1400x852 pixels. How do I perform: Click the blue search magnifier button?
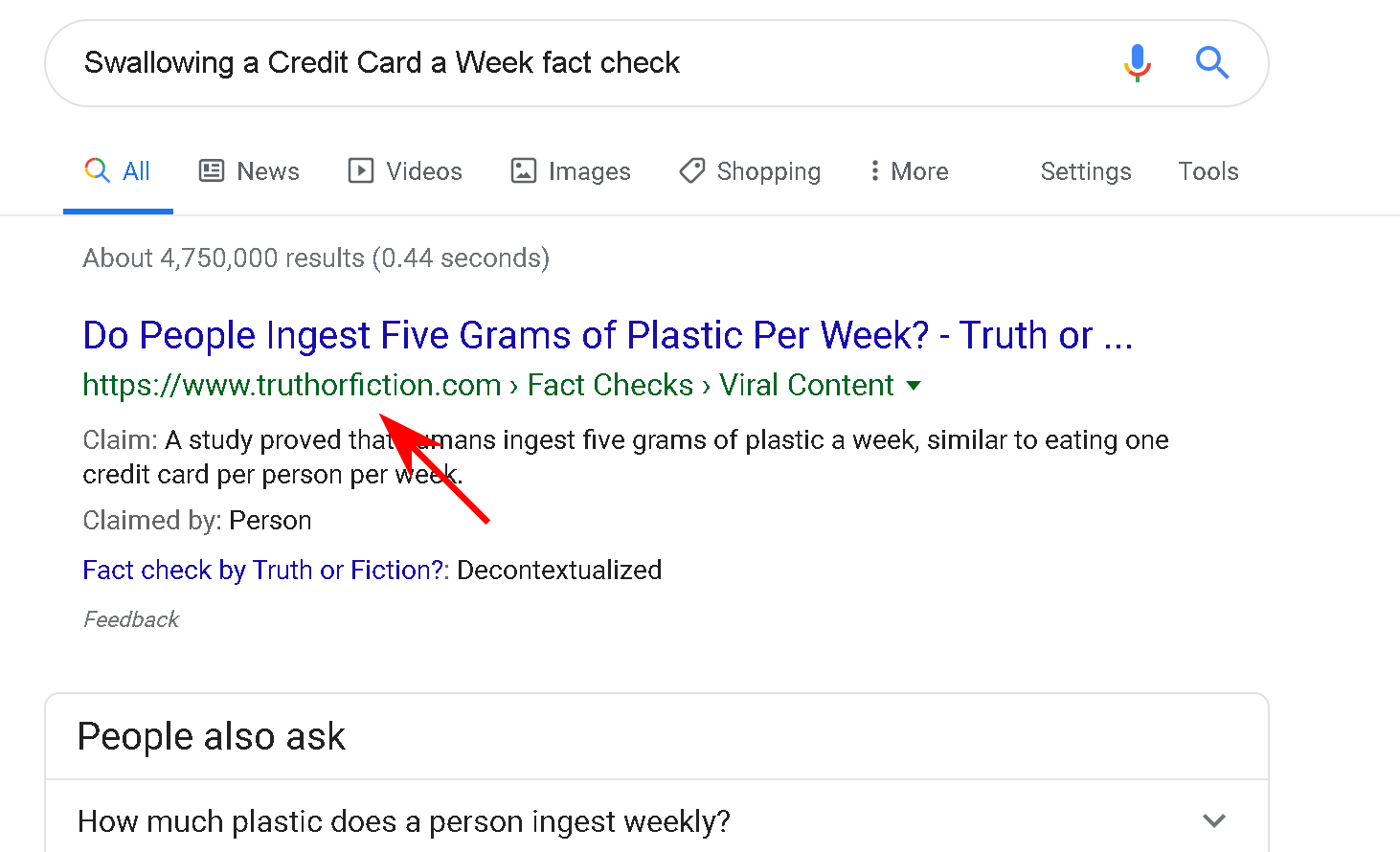(1211, 63)
